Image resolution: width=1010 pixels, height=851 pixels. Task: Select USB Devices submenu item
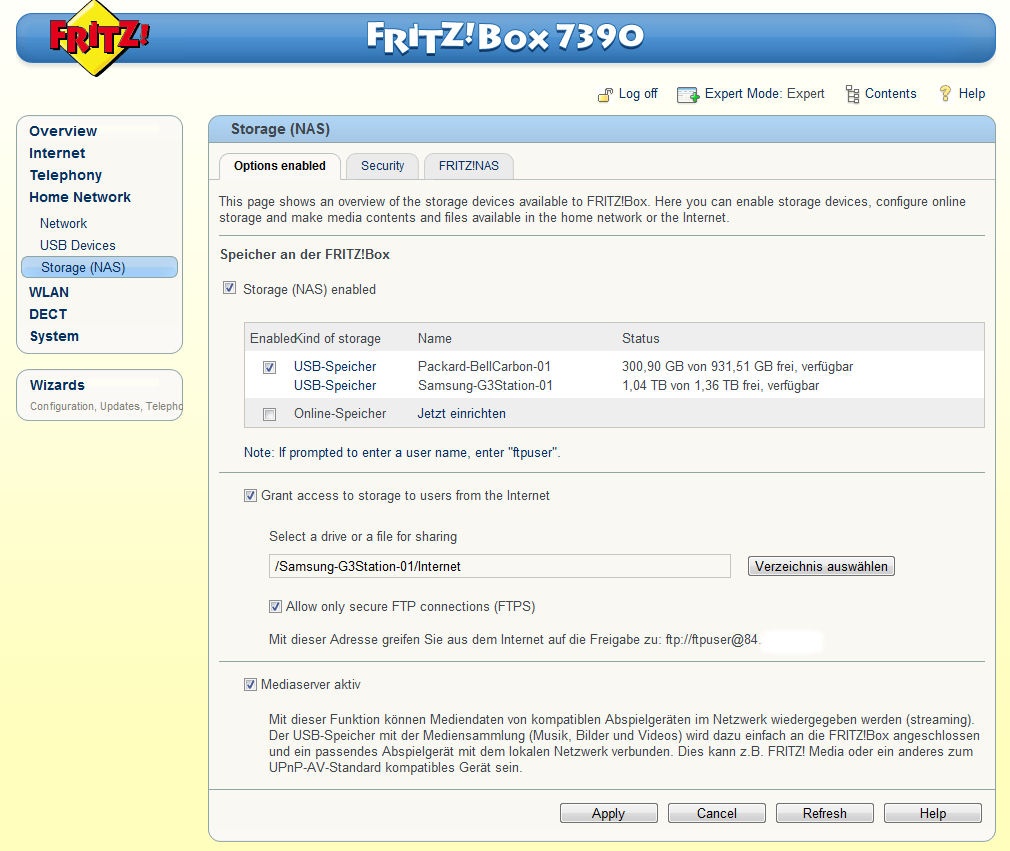click(77, 245)
